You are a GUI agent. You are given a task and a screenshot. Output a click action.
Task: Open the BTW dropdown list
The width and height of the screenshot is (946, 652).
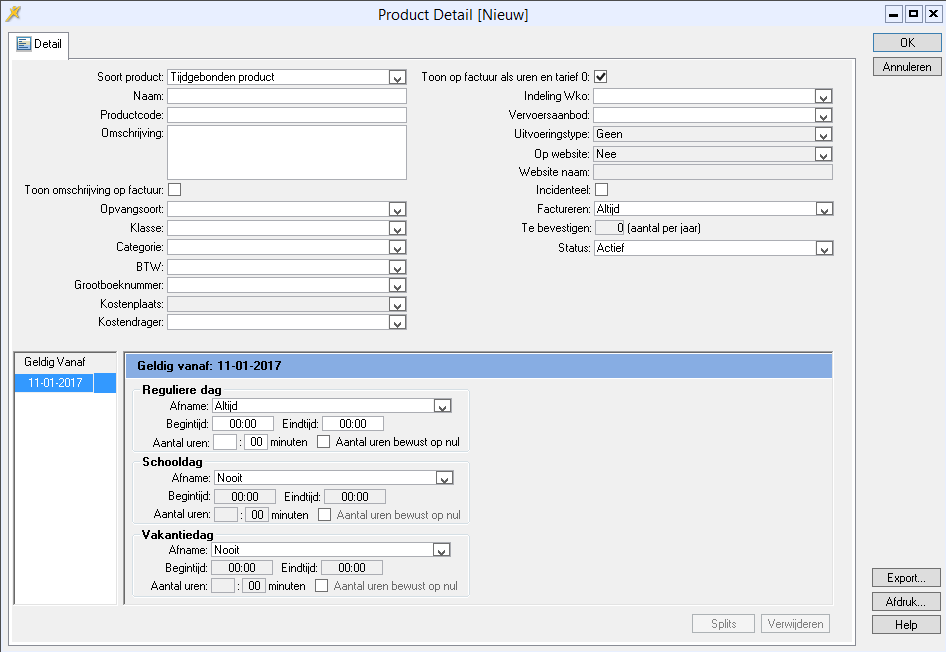coord(397,268)
